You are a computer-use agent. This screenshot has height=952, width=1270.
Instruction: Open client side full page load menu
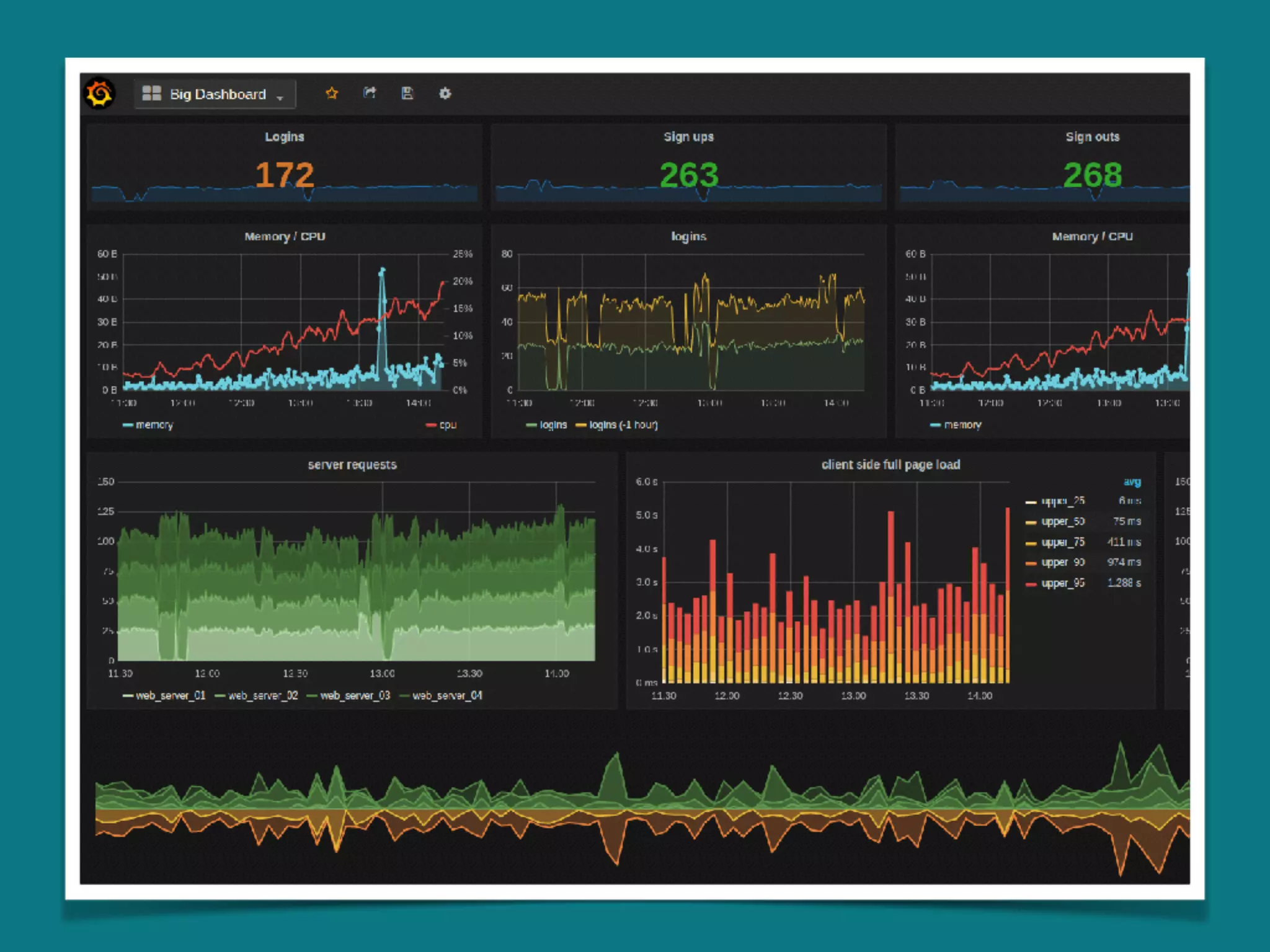(x=890, y=465)
